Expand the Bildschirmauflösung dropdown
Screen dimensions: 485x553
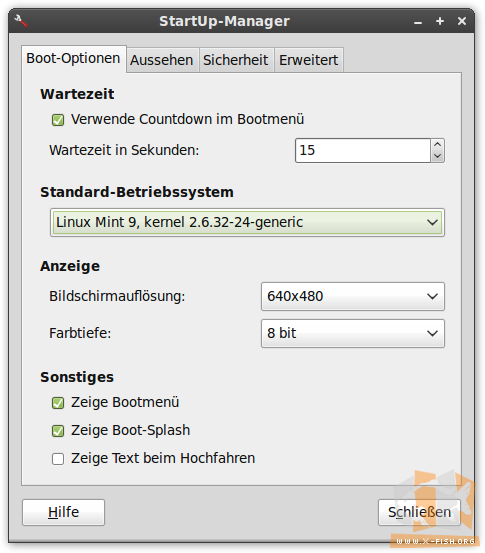pos(353,296)
